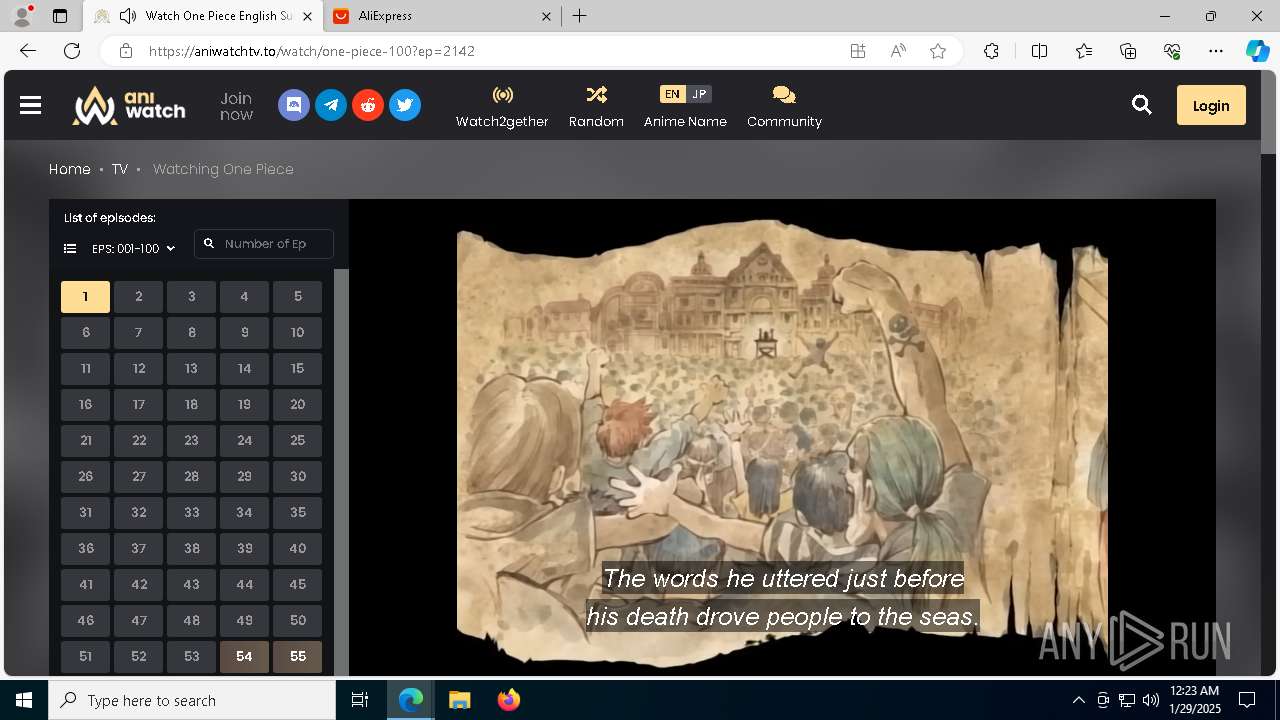Open Browser essentials
1280x720 pixels.
1172,51
